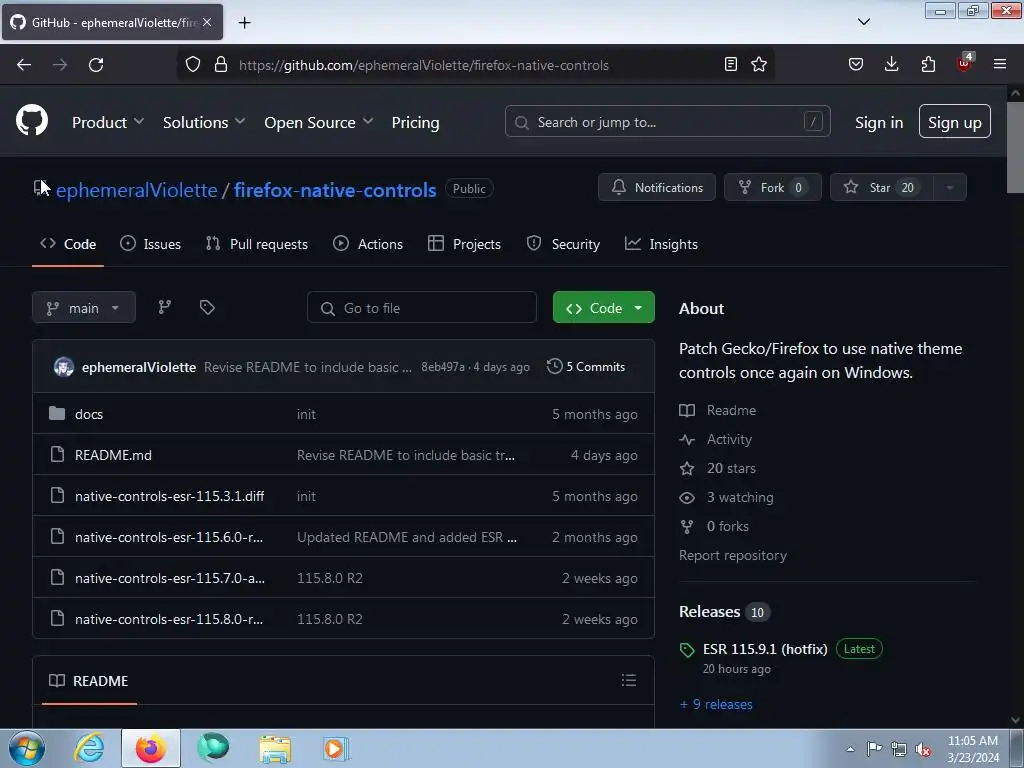
Task: Click the muted volume tray icon
Action: (x=923, y=750)
